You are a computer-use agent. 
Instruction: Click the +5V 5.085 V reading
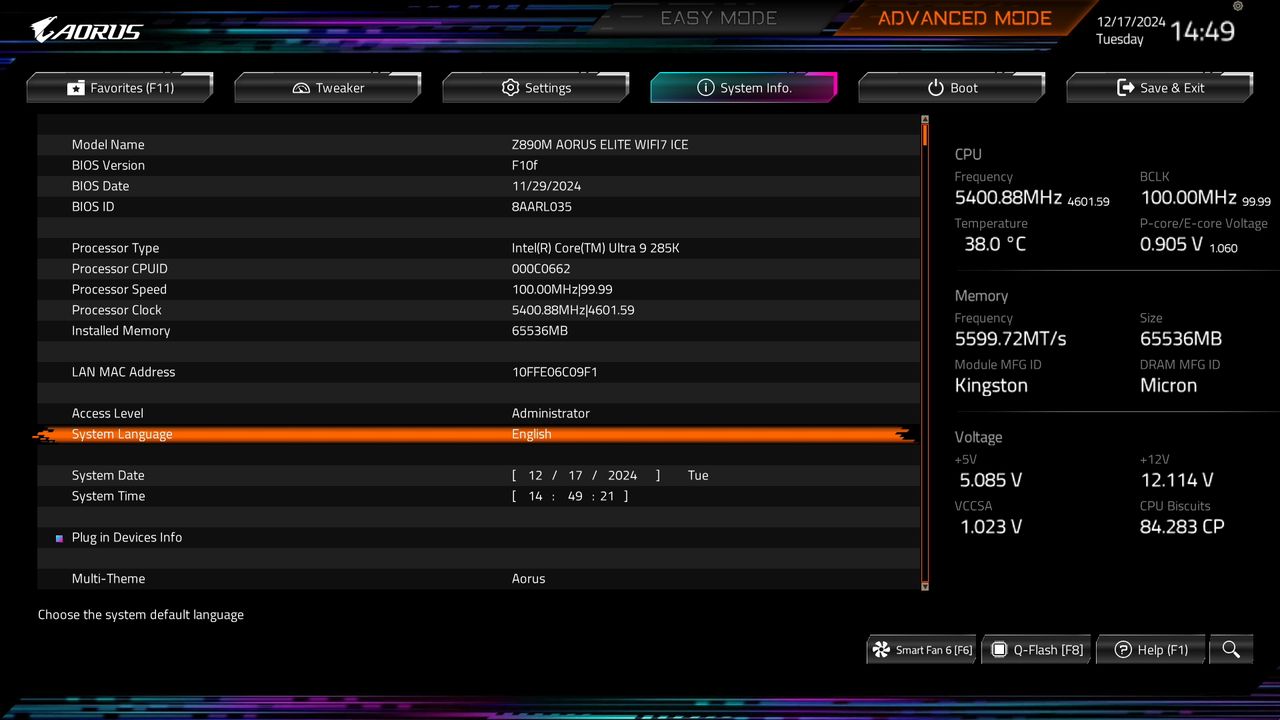point(991,481)
